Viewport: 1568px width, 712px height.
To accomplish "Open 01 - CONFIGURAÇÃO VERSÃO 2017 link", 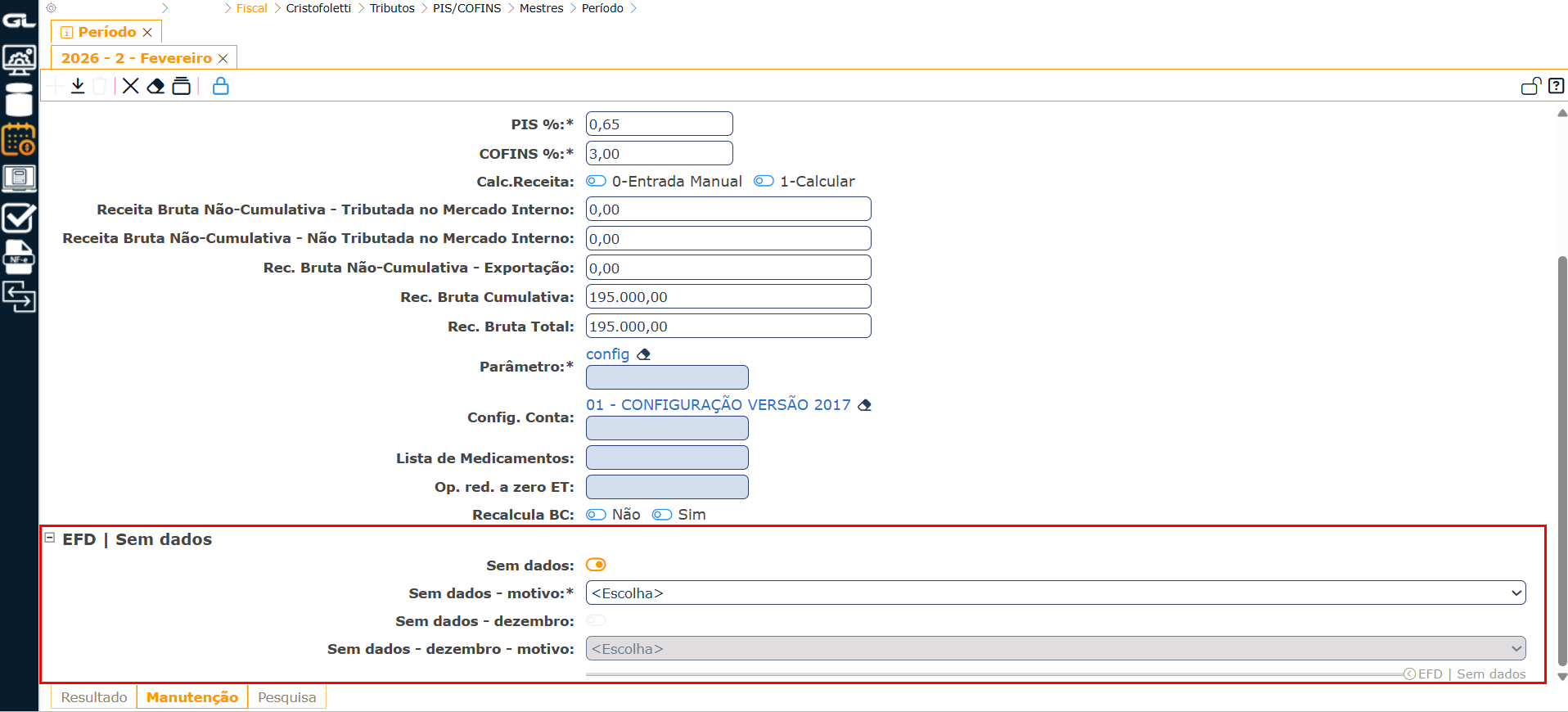I will pyautogui.click(x=718, y=405).
